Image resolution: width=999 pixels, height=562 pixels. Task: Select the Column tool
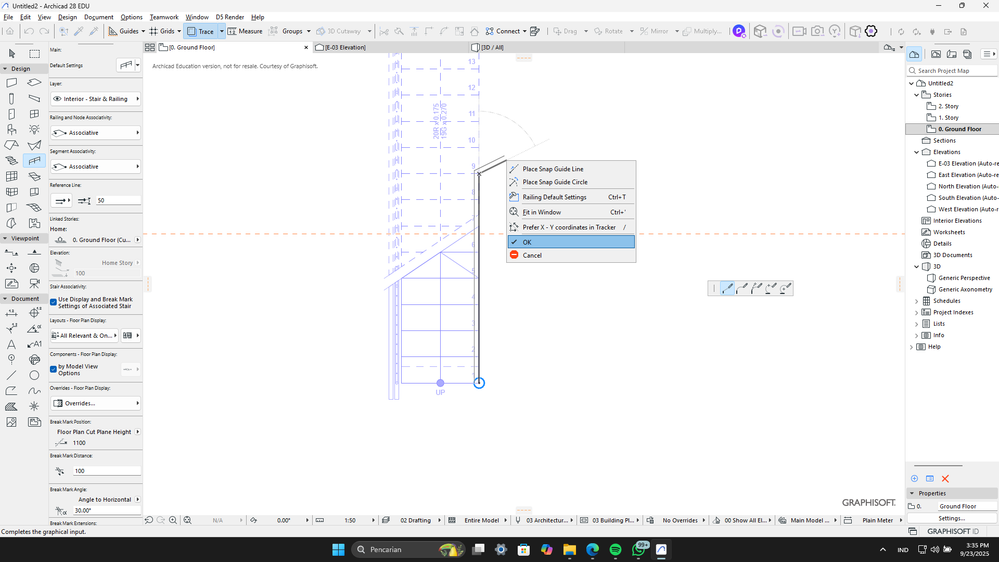[11, 99]
